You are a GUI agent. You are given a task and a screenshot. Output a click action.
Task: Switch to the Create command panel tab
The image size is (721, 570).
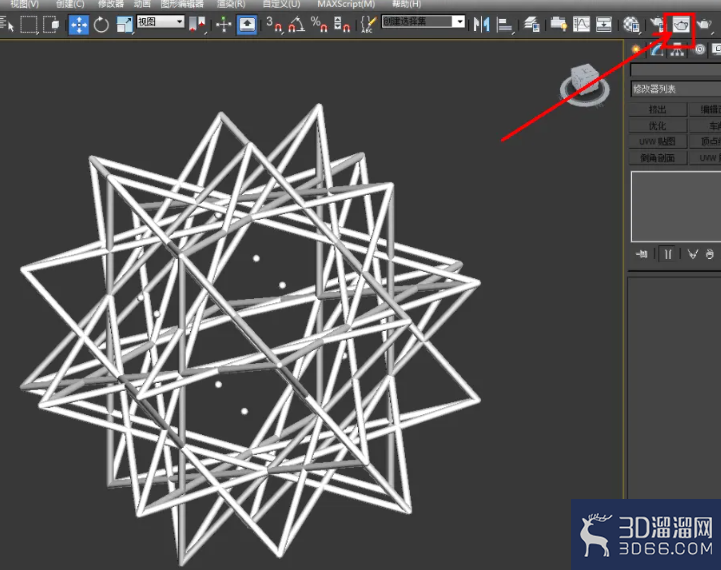coord(636,50)
